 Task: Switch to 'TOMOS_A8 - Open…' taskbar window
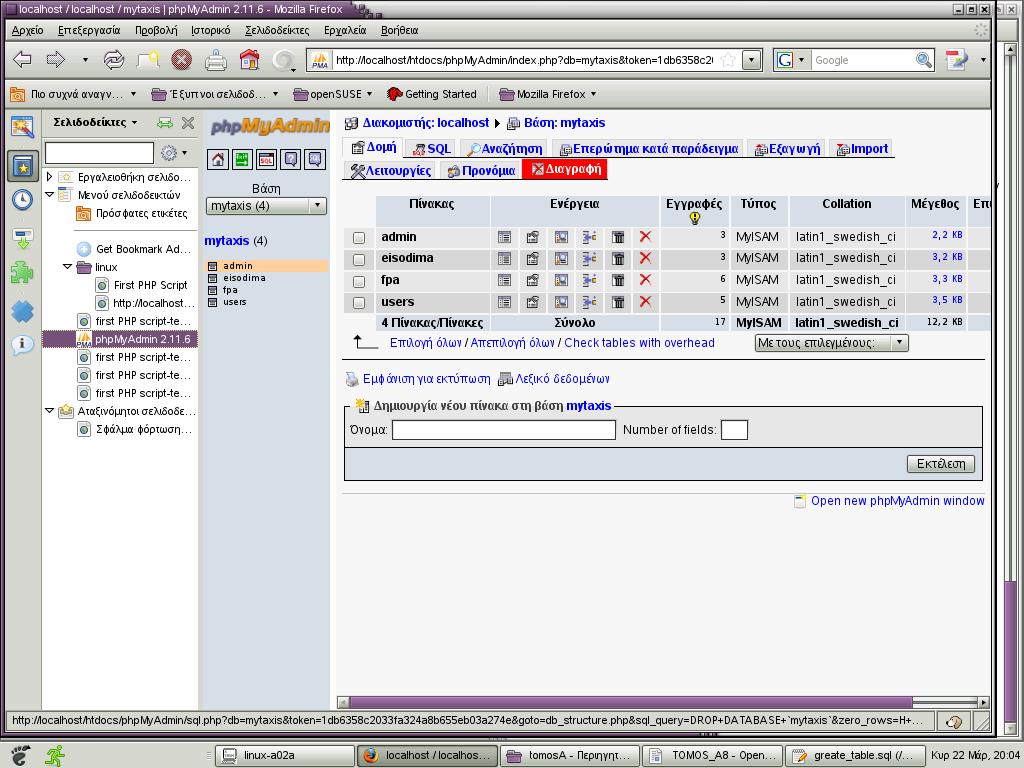(x=712, y=756)
